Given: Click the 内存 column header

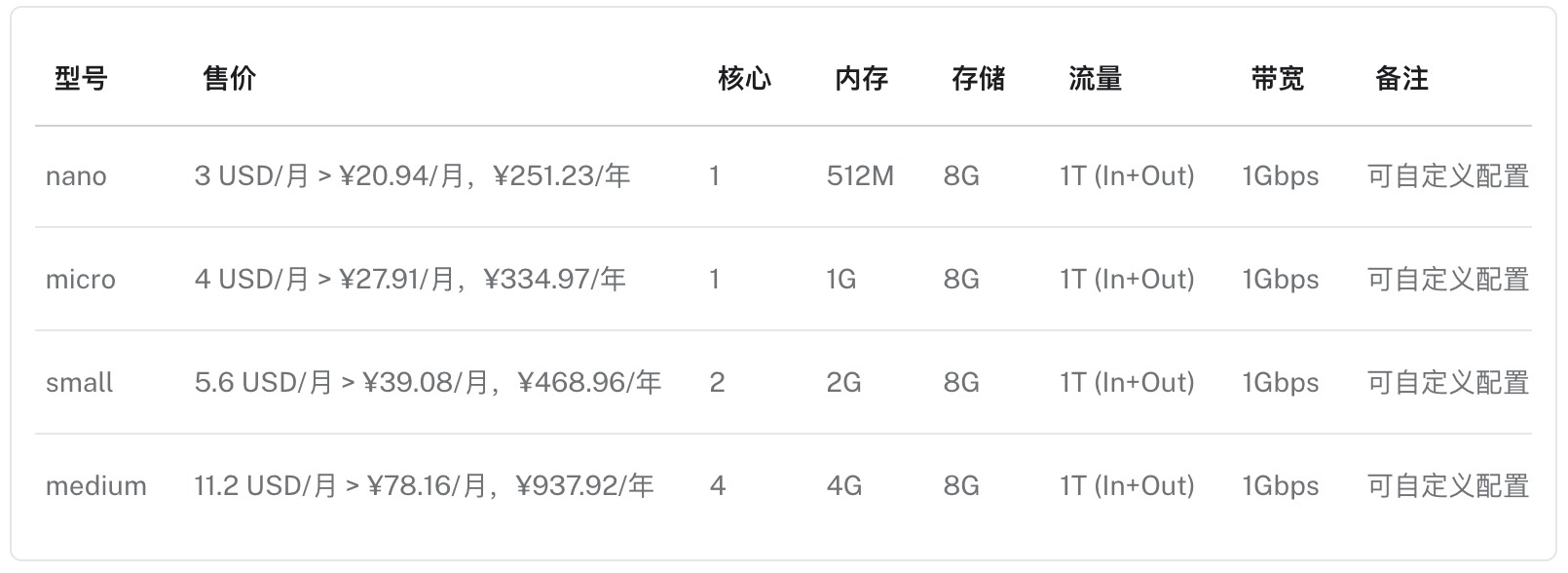Looking at the screenshot, I should coord(862,79).
